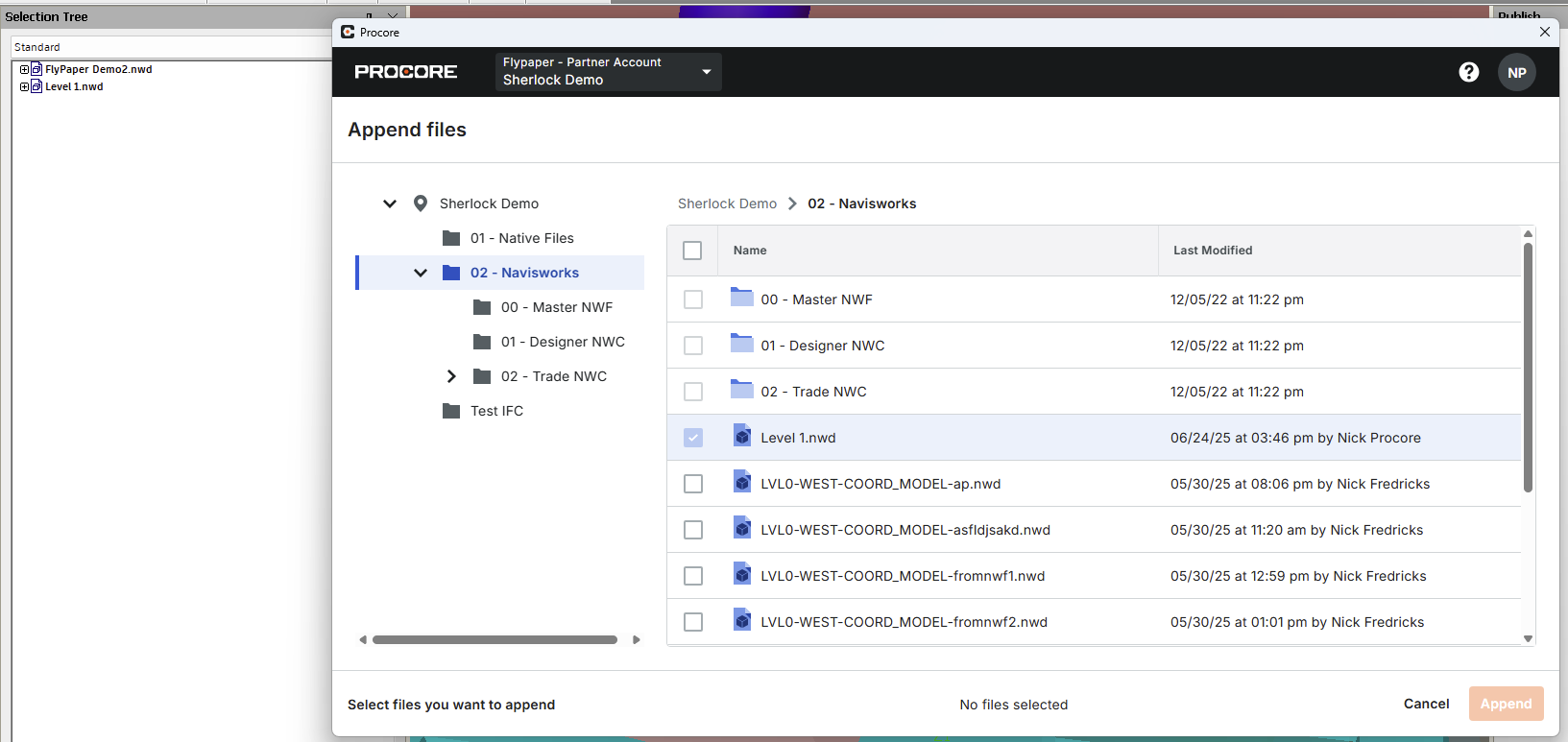Open the Standard dropdown in Selection Tree
The height and width of the screenshot is (742, 1568).
(171, 47)
